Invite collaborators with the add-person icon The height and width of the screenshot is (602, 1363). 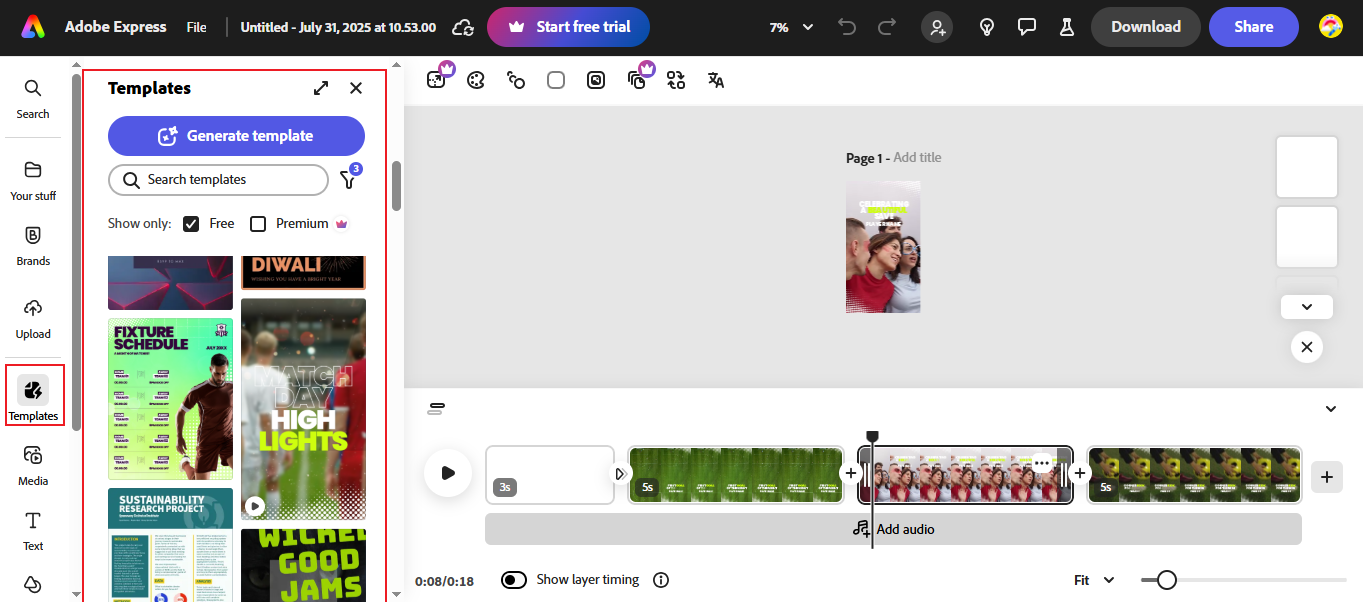(937, 27)
